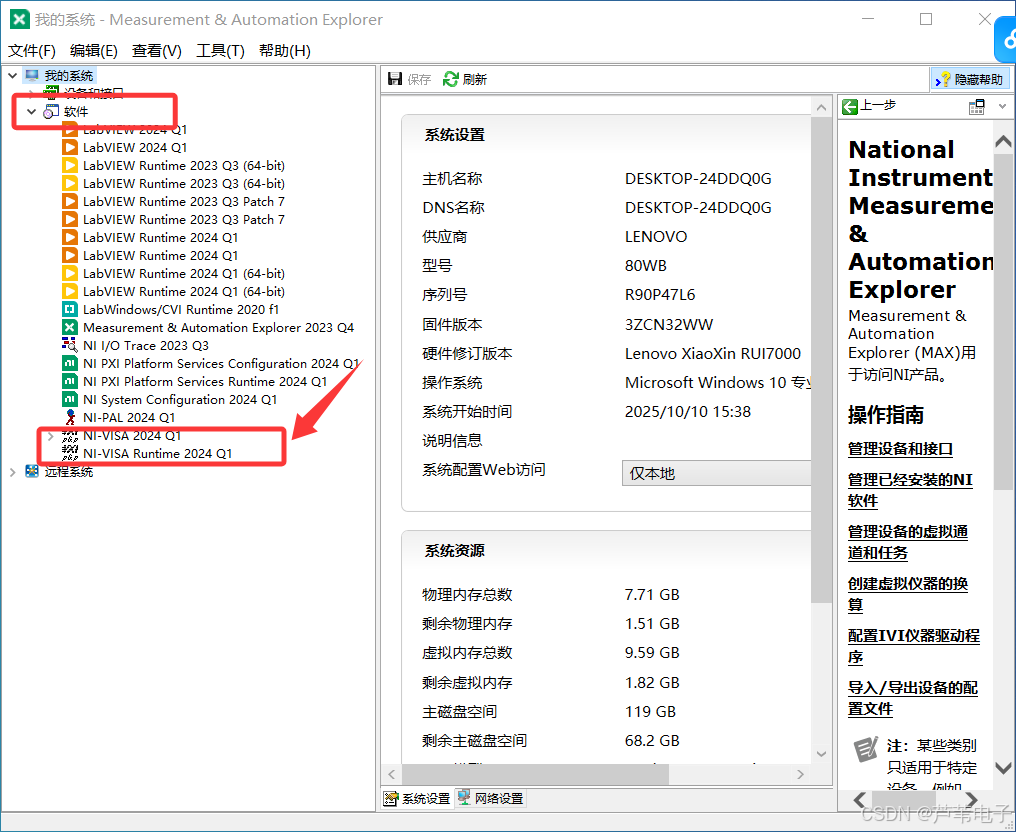Image resolution: width=1016 pixels, height=832 pixels.
Task: Click the Save floppy disk toolbar button
Action: click(395, 79)
